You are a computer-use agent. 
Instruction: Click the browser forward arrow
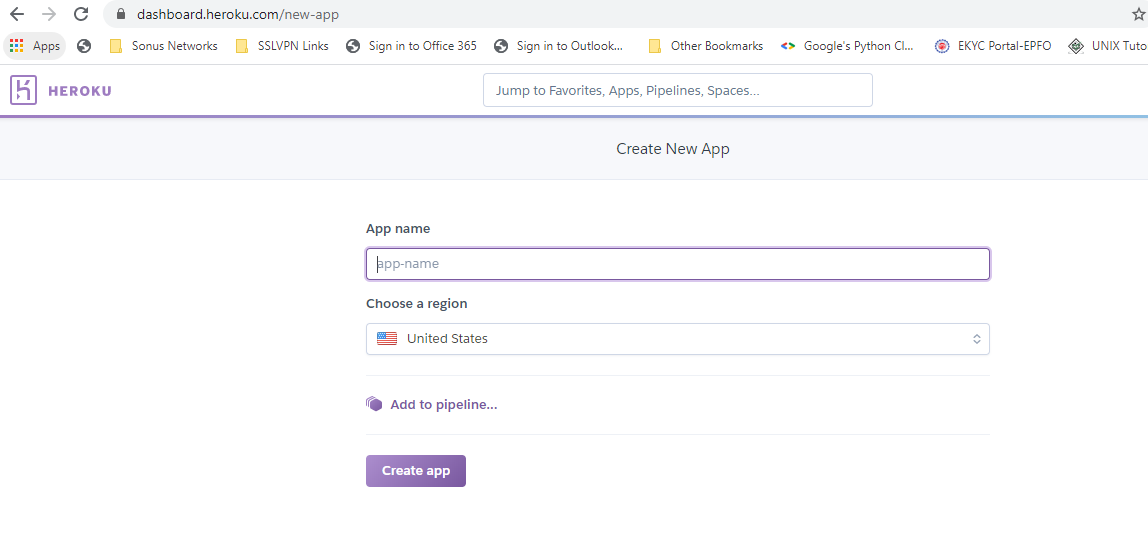coord(49,14)
